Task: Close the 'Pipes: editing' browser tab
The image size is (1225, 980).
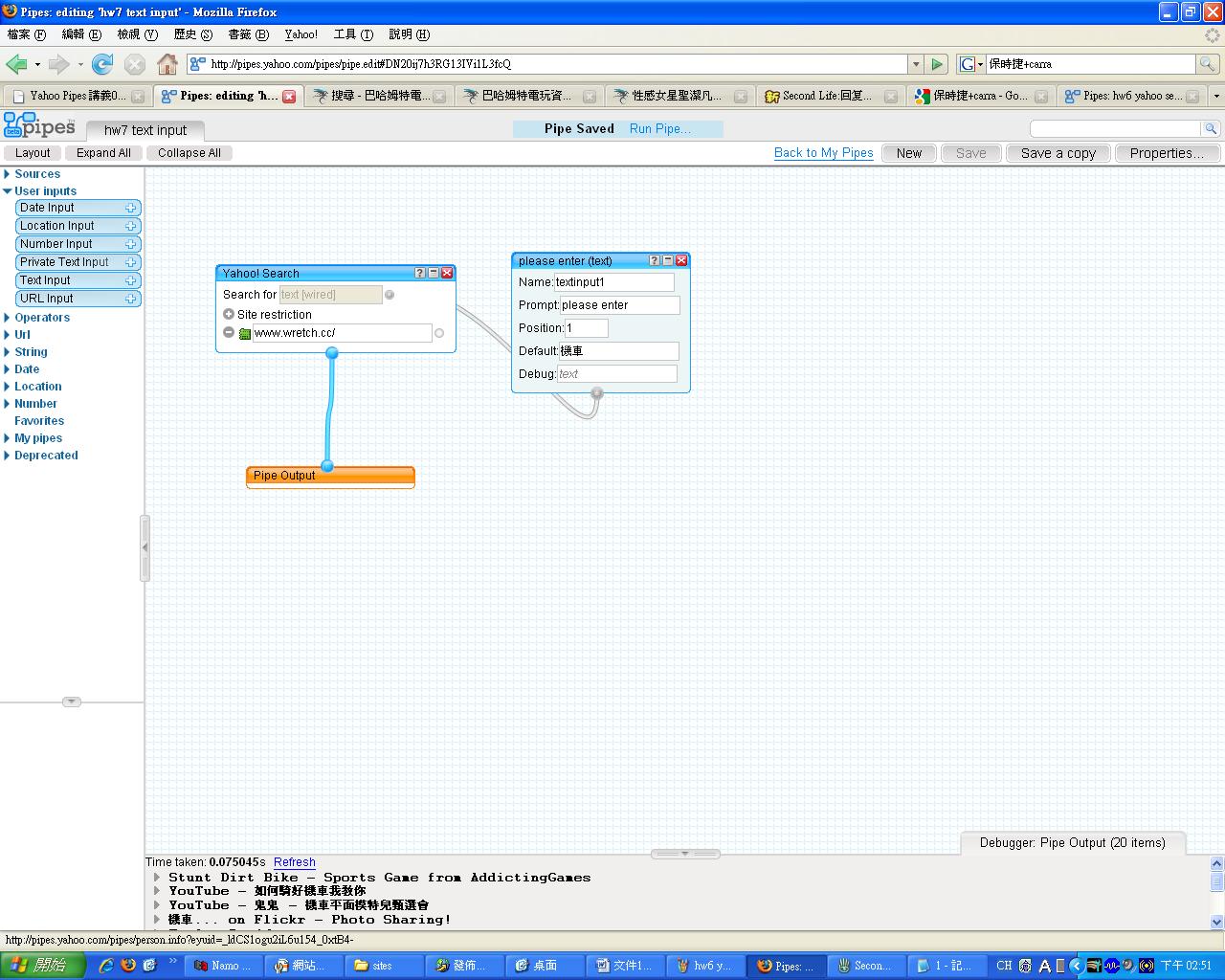Action: [289, 96]
